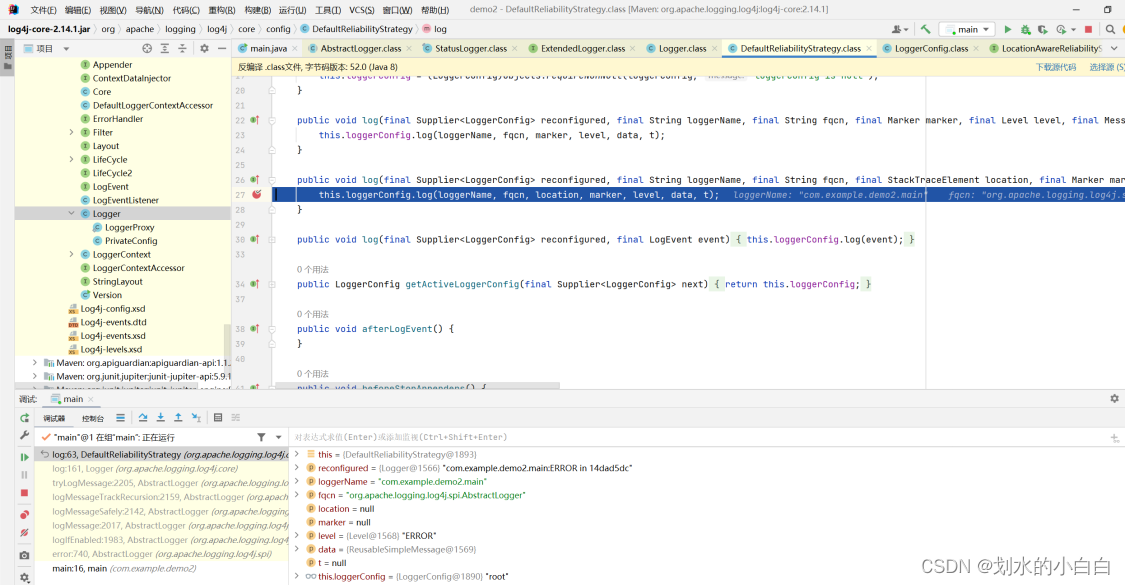Expand the LifeCycle tree node
1125x585 pixels.
click(71, 159)
